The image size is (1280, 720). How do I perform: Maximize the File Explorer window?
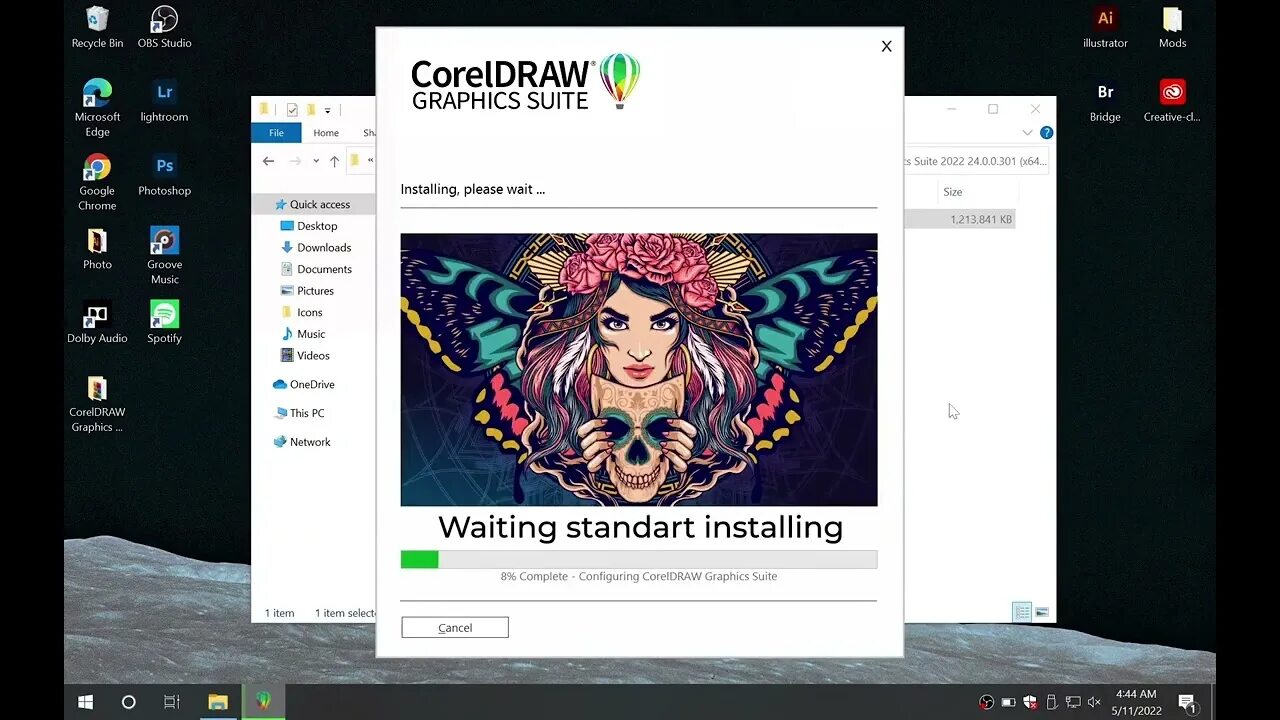(993, 109)
